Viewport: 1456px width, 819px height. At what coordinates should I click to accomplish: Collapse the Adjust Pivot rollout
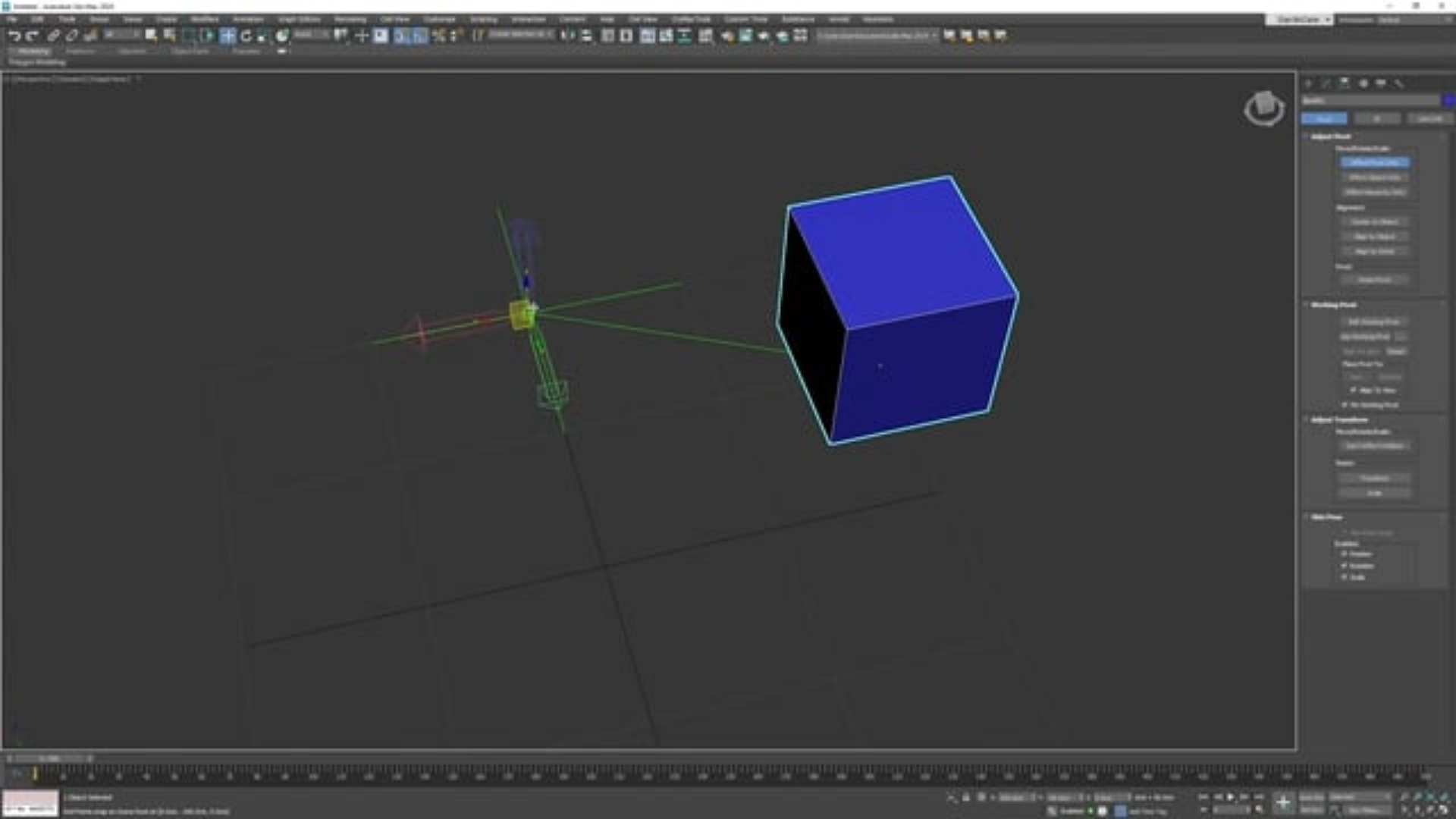1330,136
